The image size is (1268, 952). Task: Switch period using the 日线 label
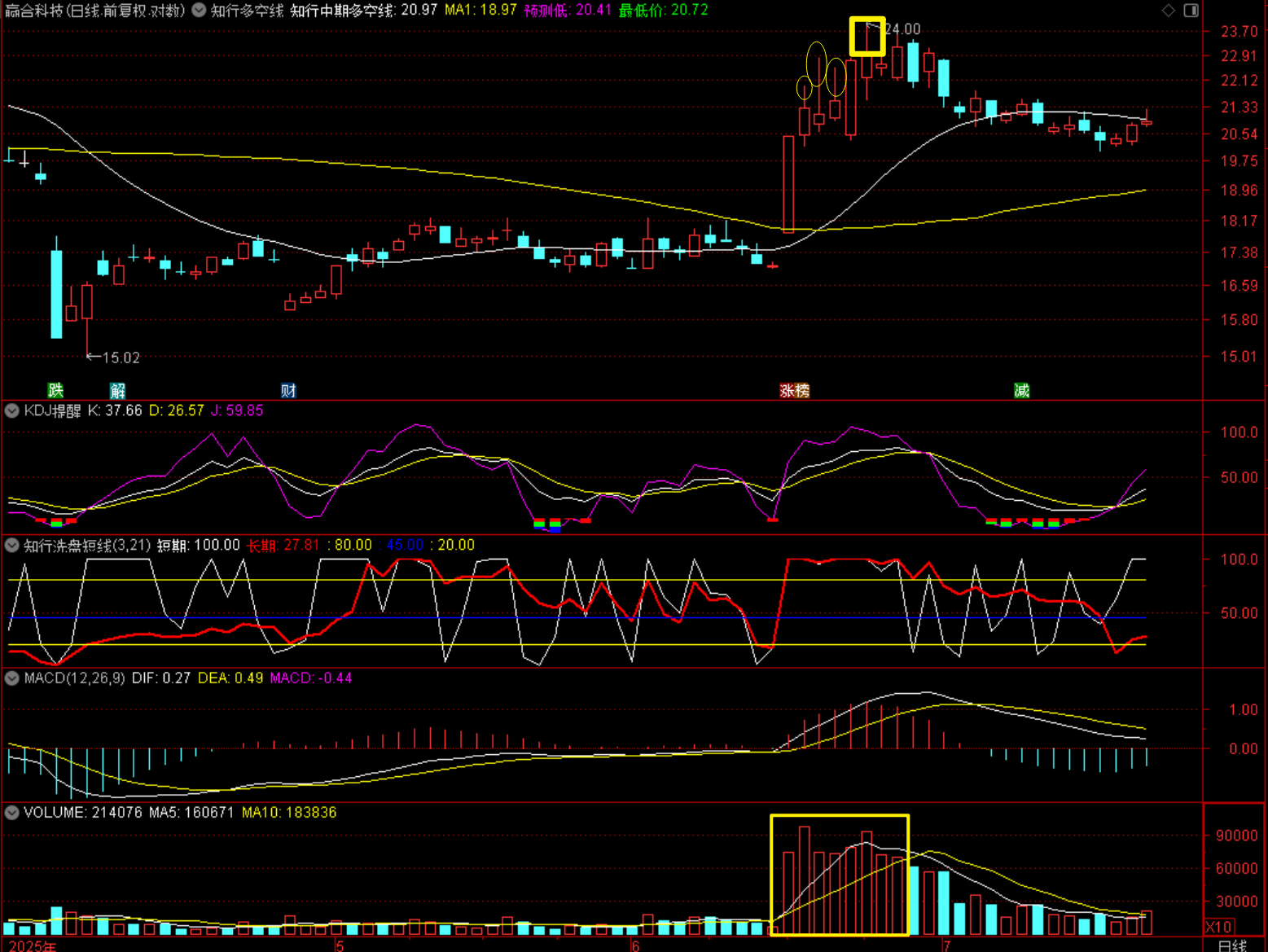pyautogui.click(x=1232, y=945)
